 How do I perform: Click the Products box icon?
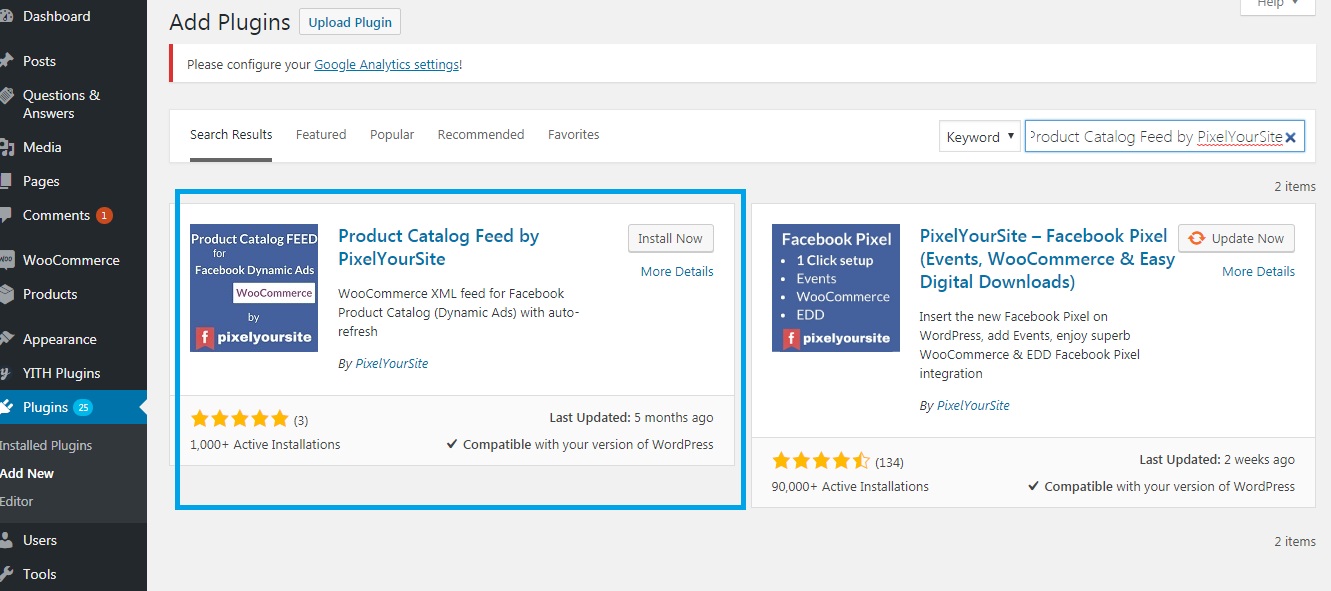click(x=6, y=294)
